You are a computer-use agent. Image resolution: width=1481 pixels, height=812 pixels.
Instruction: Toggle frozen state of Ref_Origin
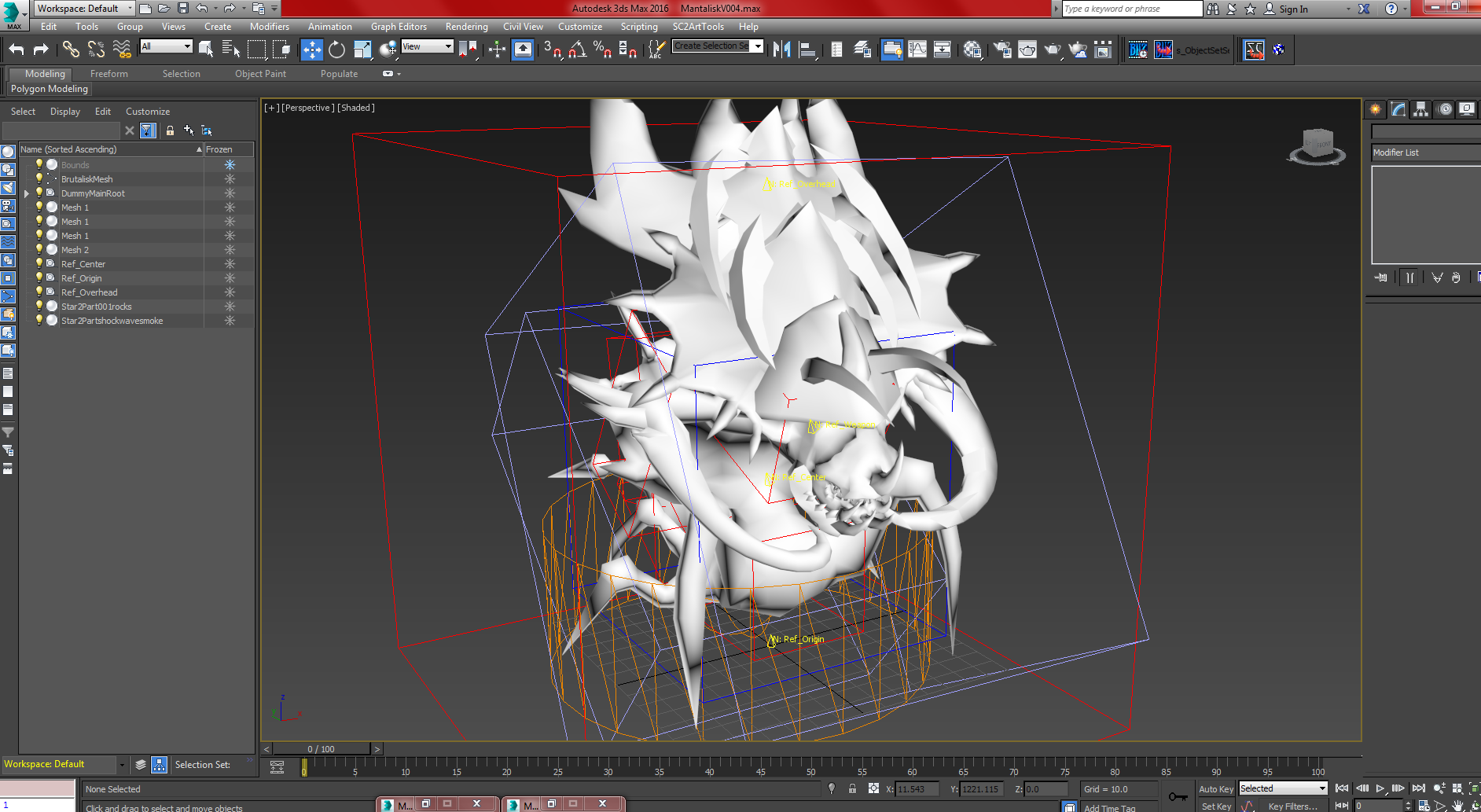pyautogui.click(x=230, y=277)
